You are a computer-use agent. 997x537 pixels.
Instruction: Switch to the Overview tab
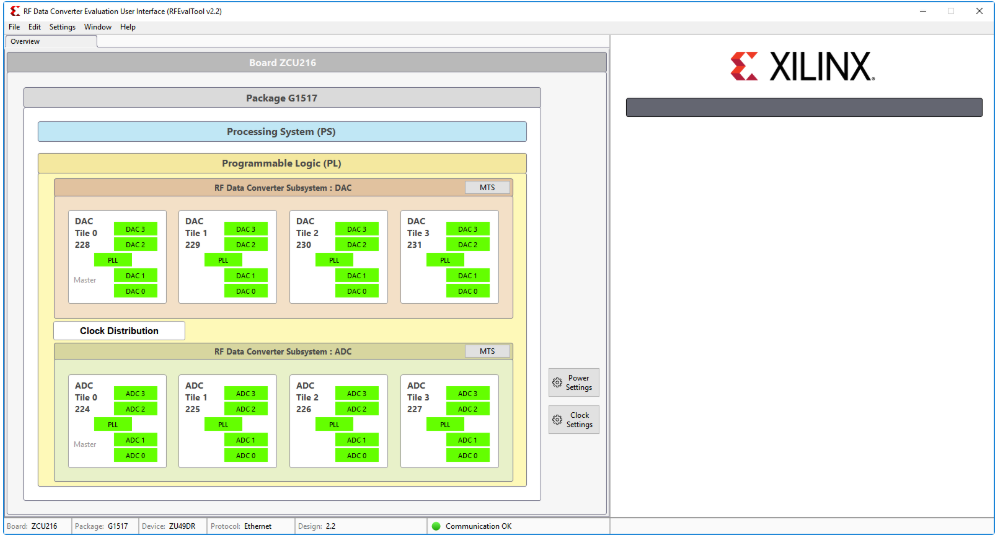pos(26,42)
